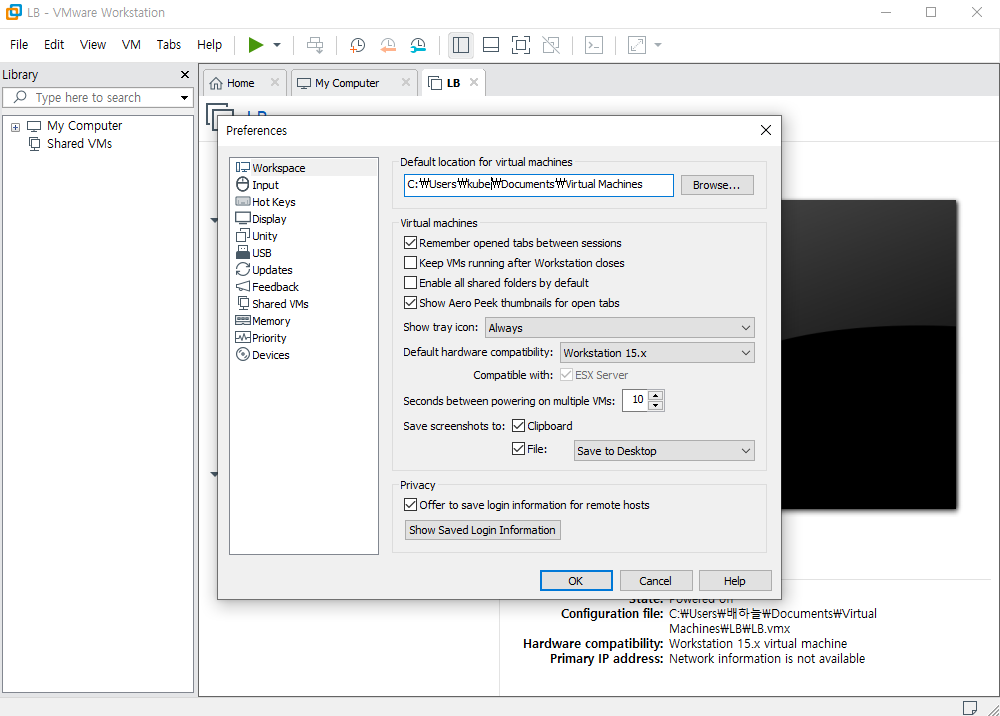The width and height of the screenshot is (1000, 716).
Task: Click Cancel in Preferences dialog
Action: pos(656,581)
